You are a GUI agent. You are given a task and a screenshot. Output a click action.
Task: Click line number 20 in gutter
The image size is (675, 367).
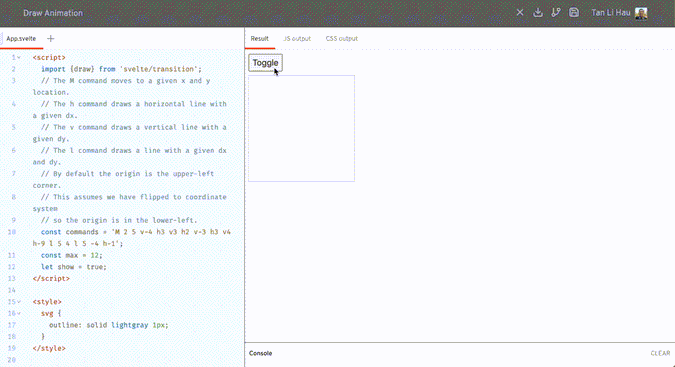pyautogui.click(x=12, y=360)
